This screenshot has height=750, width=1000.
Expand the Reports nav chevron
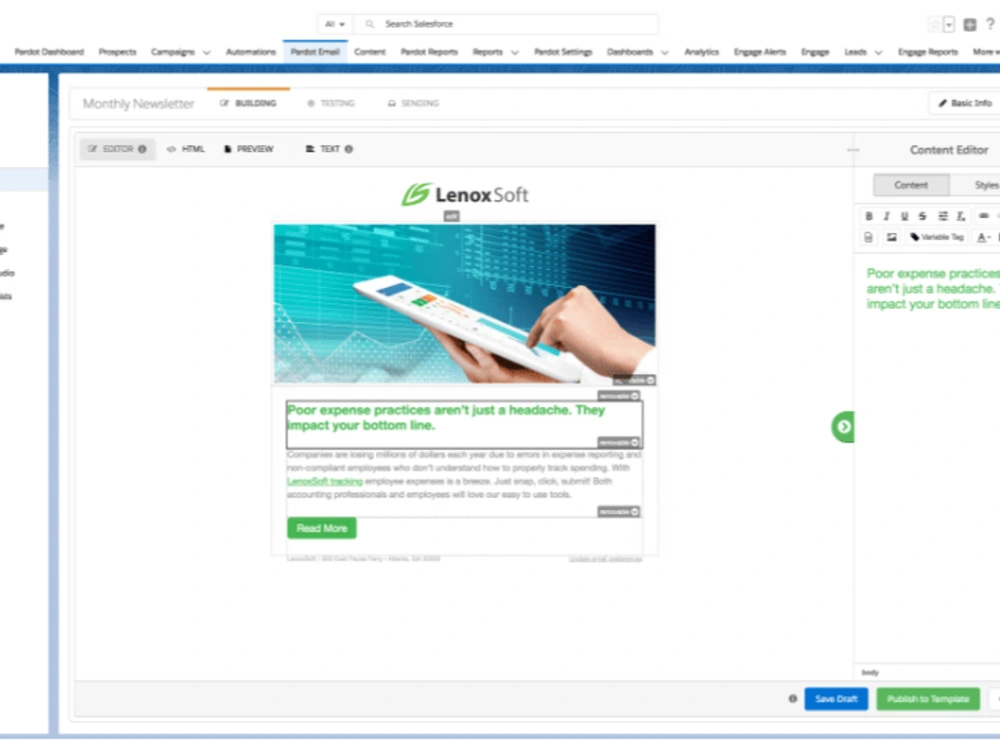pyautogui.click(x=515, y=52)
